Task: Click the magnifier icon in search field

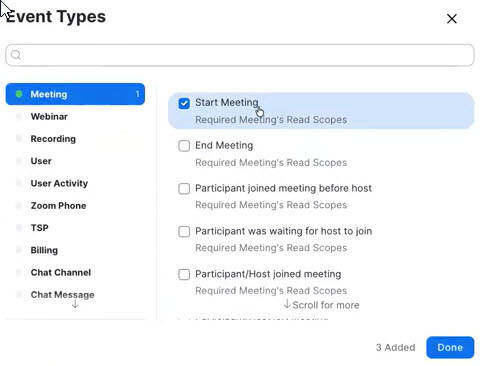Action: (16, 55)
